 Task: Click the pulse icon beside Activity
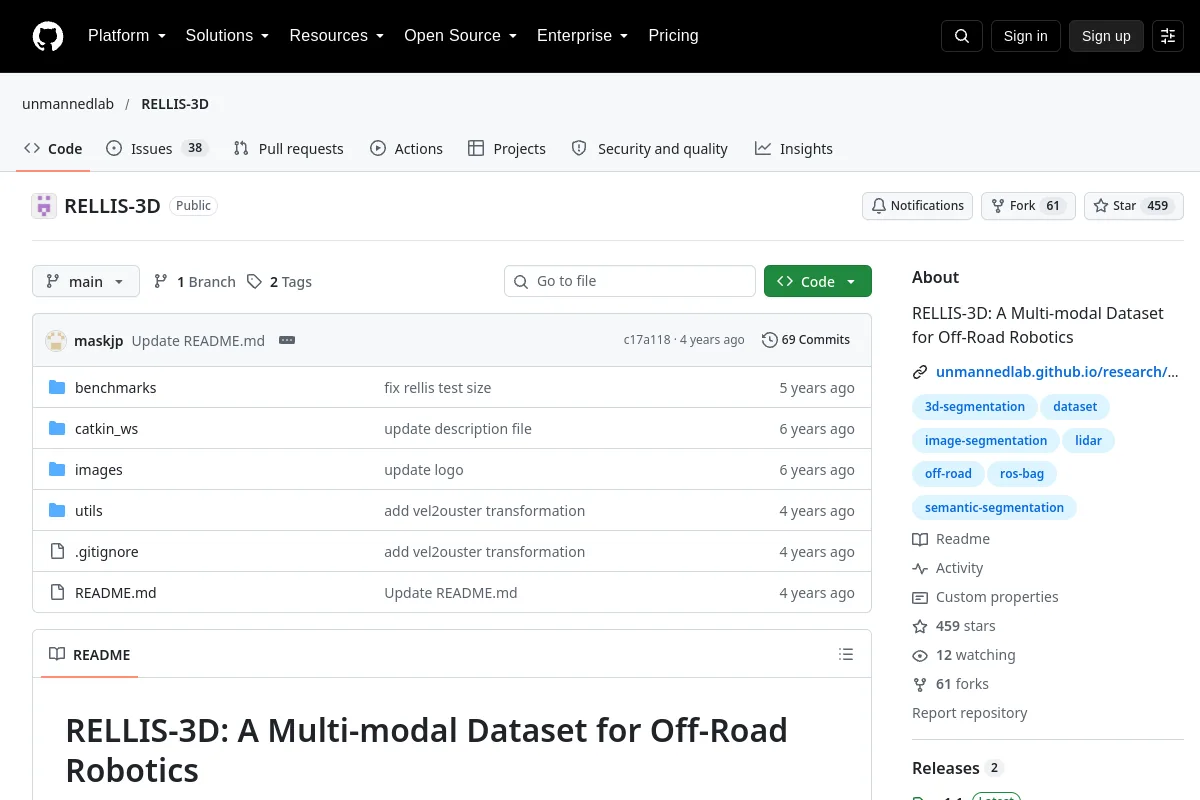pyautogui.click(x=920, y=568)
